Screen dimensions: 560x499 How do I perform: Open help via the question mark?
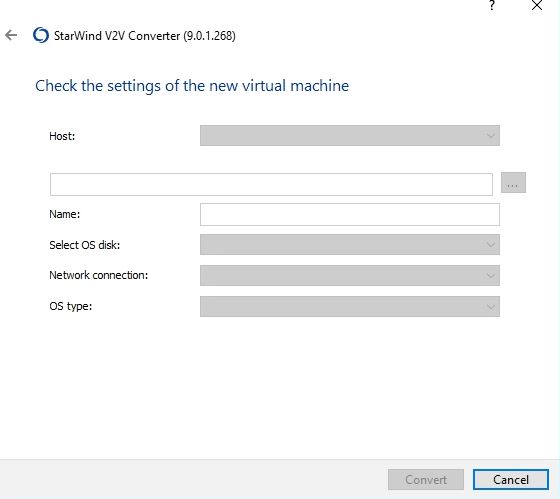coord(492,5)
